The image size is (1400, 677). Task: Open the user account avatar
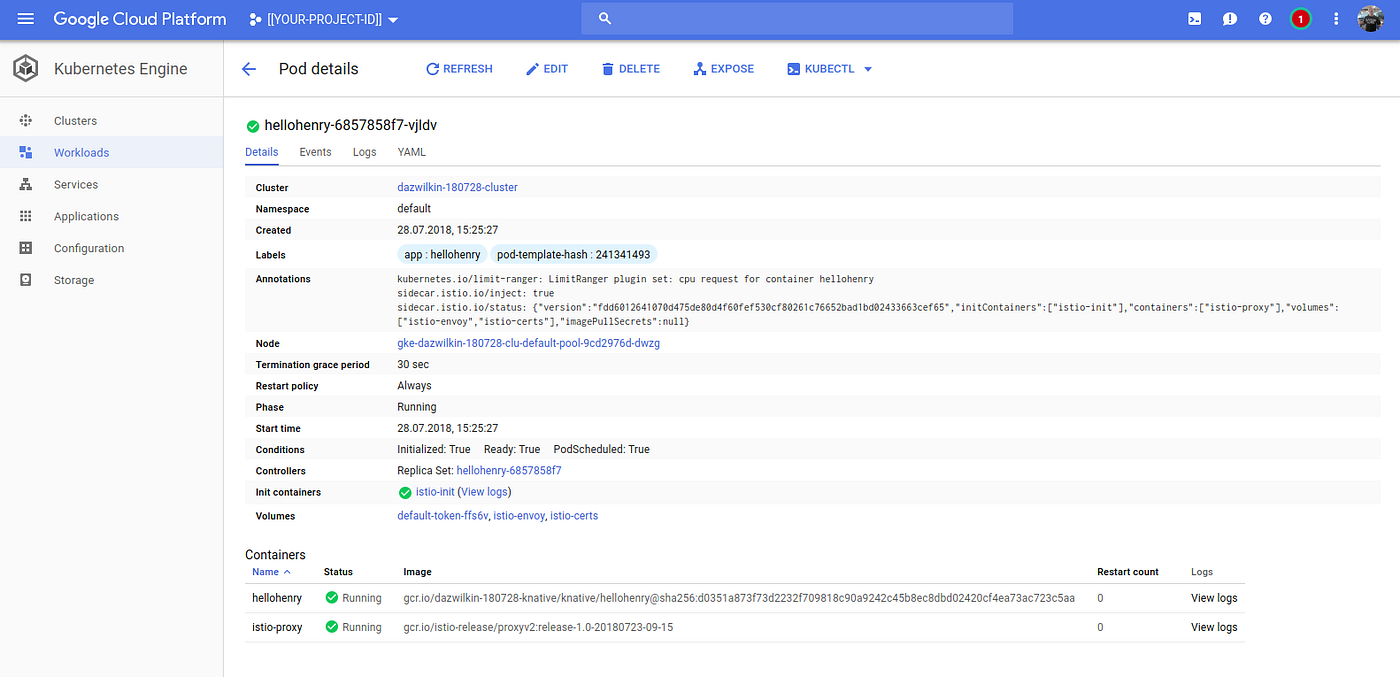tap(1371, 19)
